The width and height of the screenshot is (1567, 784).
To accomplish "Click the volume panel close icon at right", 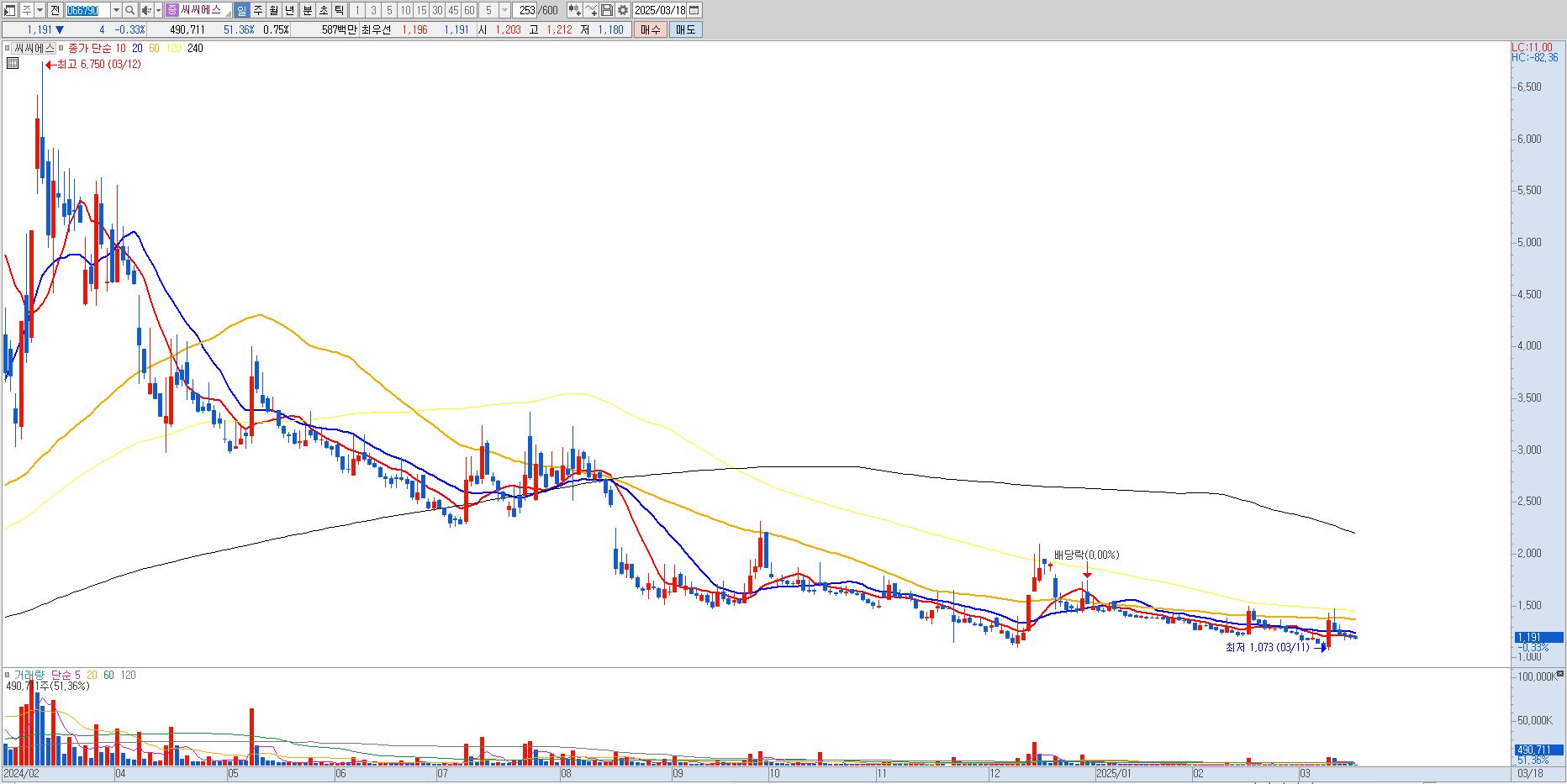I will tap(1561, 674).
